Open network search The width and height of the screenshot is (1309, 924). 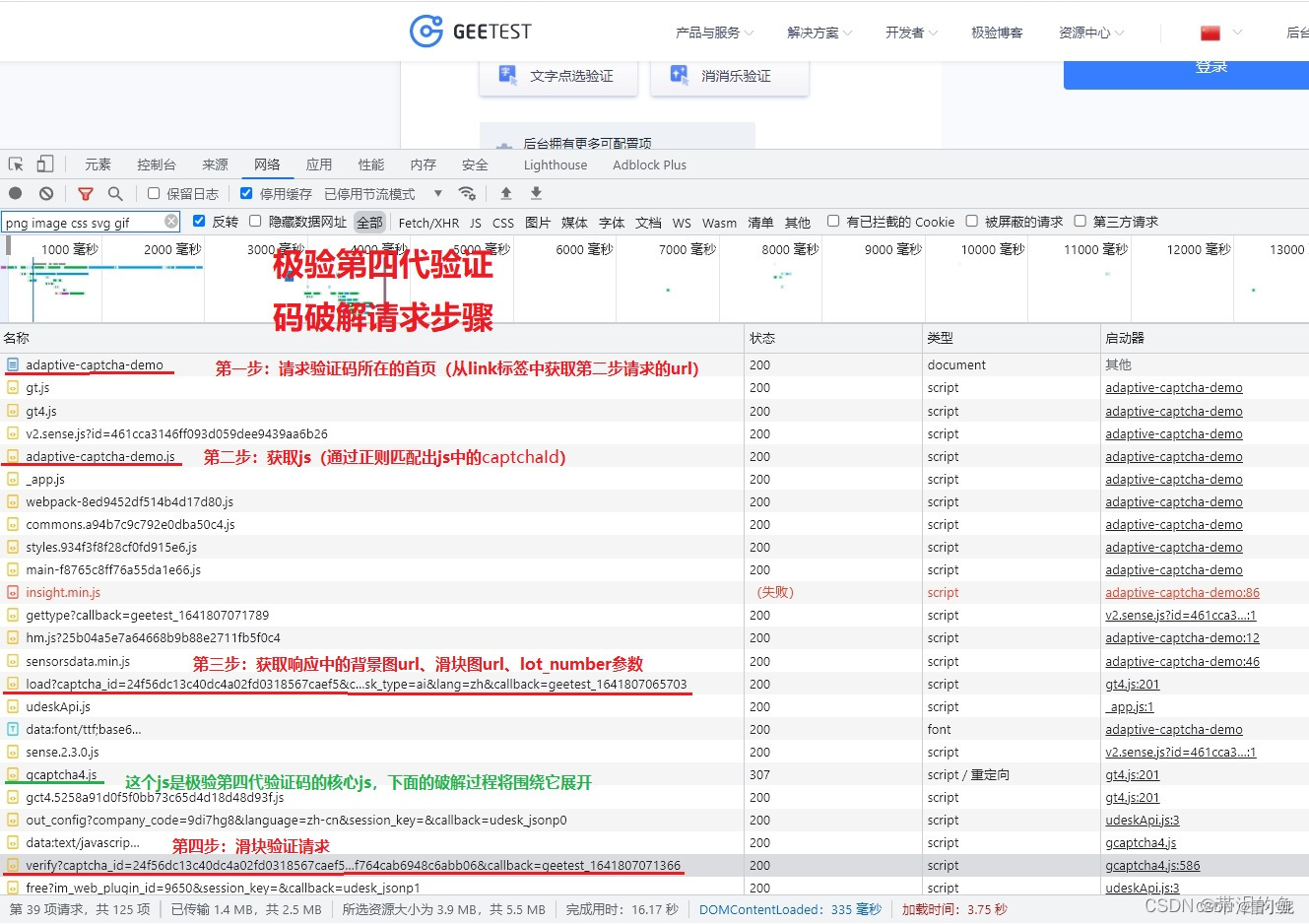[x=115, y=193]
